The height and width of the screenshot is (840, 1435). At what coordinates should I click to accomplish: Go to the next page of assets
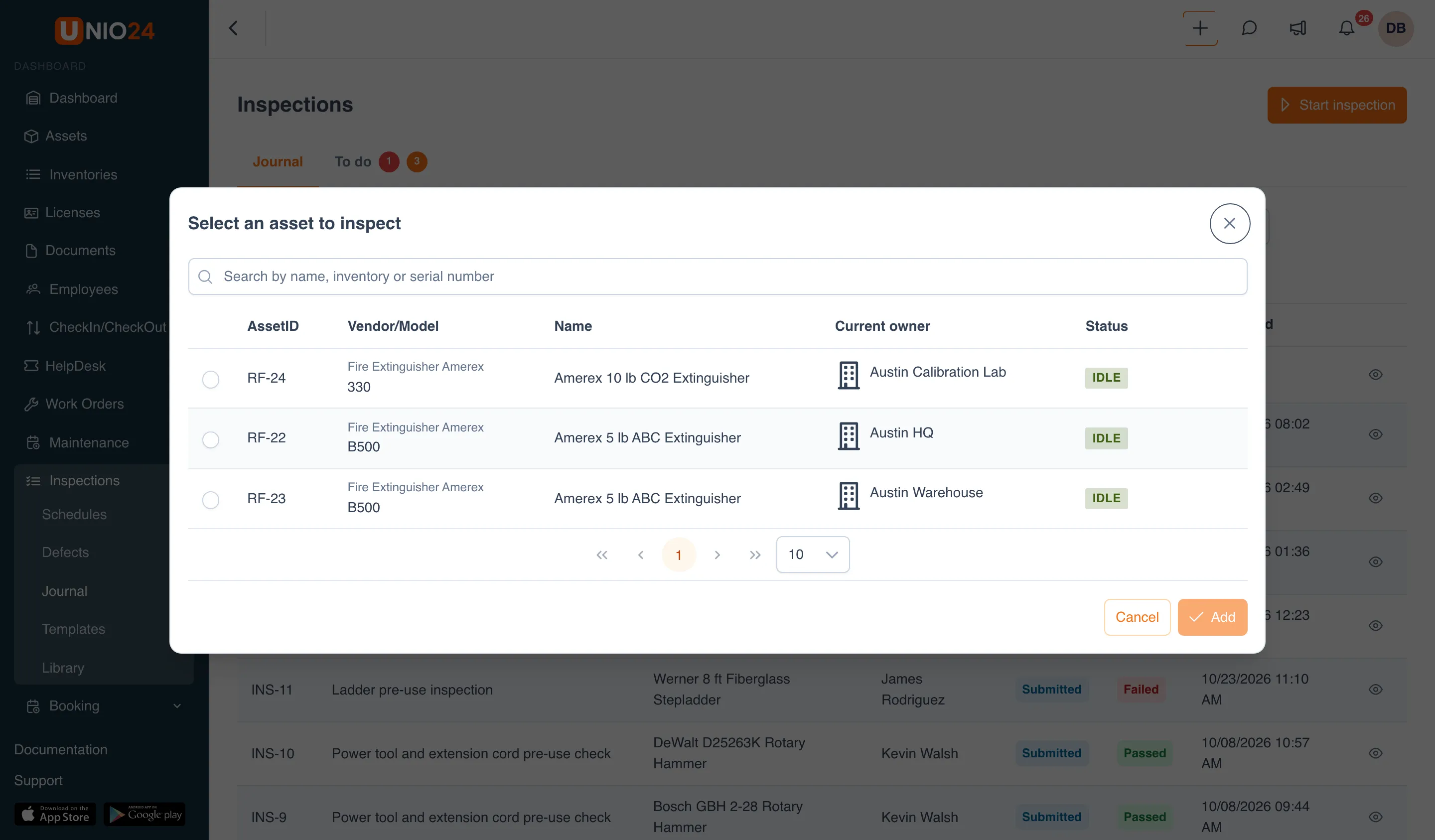(x=717, y=555)
